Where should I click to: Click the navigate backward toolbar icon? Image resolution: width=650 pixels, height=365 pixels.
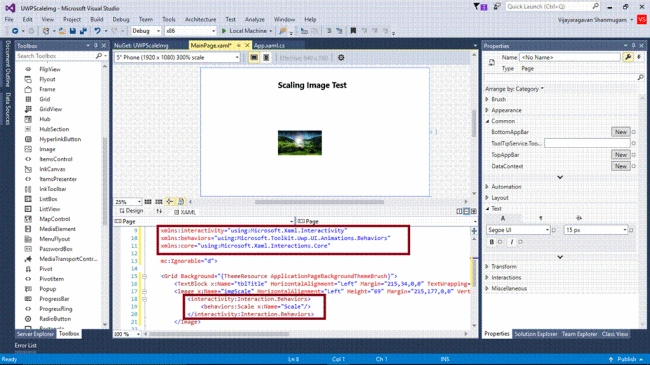pos(15,31)
